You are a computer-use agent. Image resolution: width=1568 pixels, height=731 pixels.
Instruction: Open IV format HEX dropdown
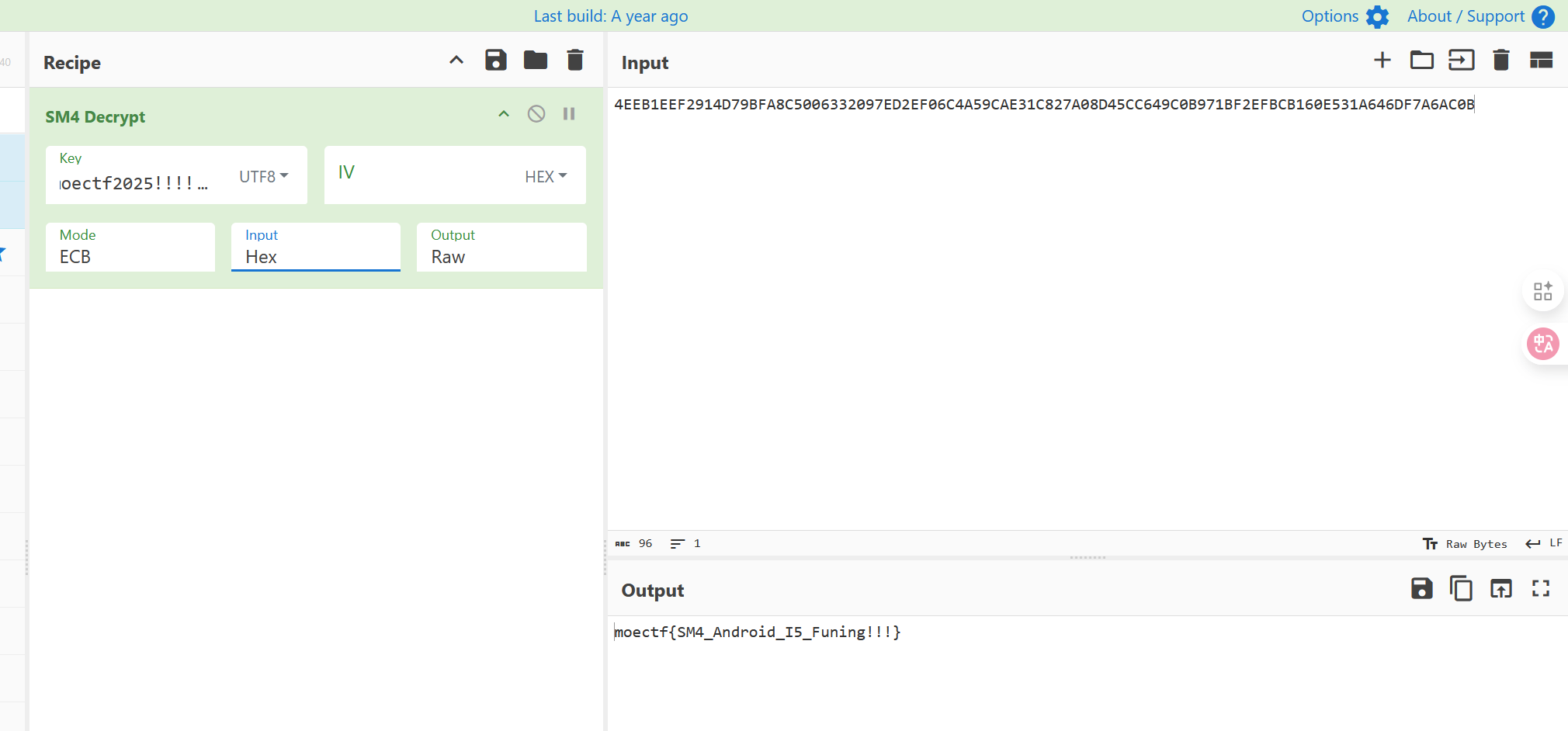coord(546,176)
